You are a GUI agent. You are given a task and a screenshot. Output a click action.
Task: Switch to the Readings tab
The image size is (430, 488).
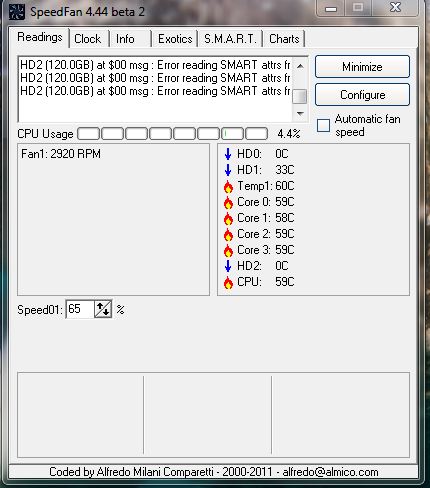pyautogui.click(x=40, y=37)
